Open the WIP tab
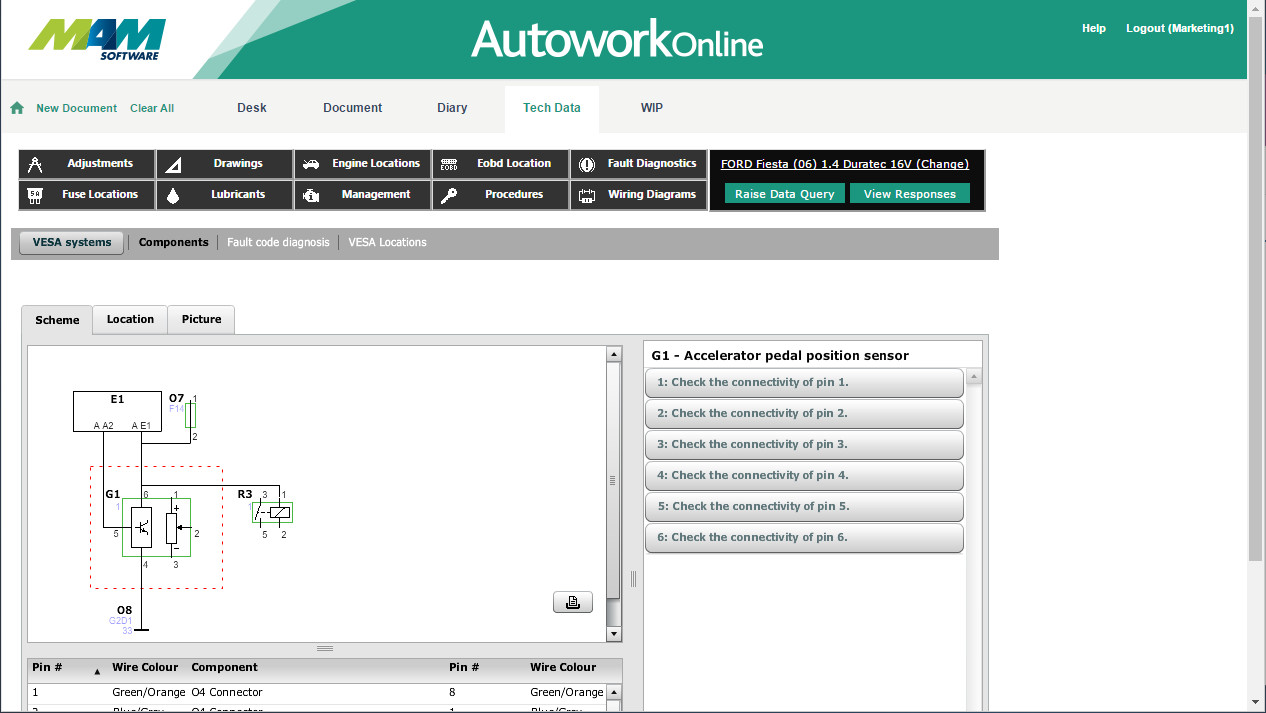 click(651, 108)
